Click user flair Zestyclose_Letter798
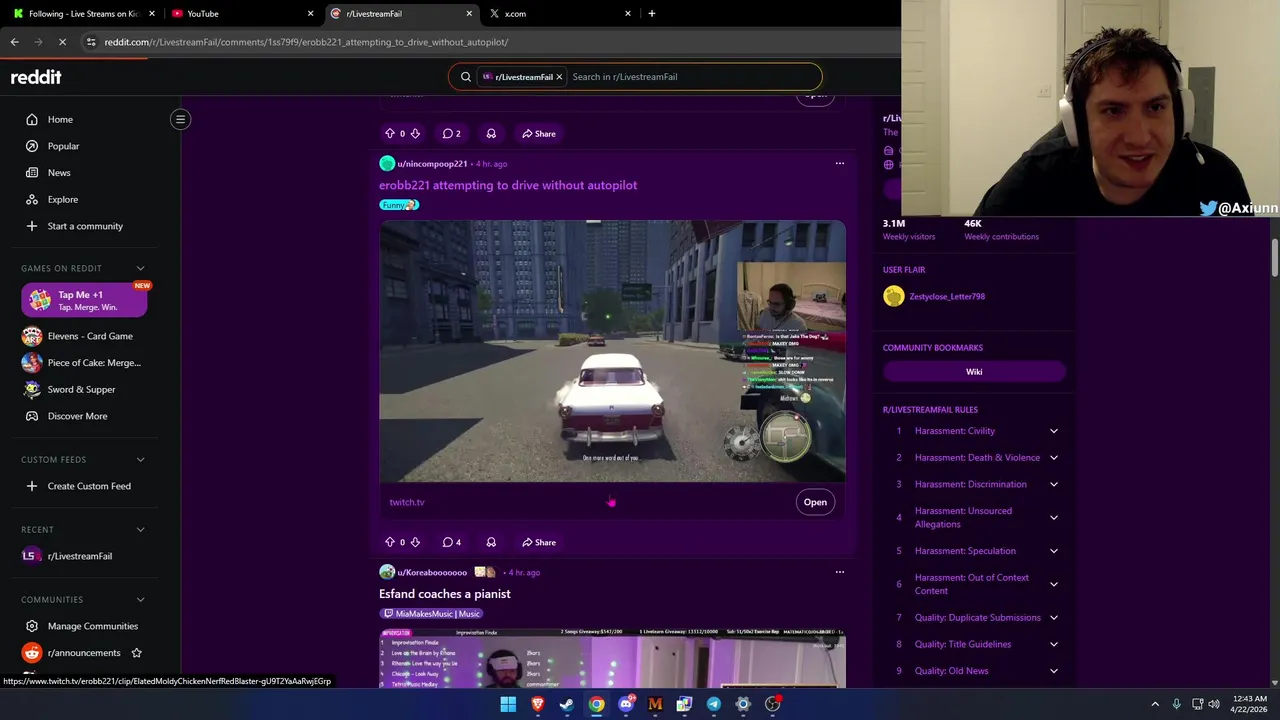 [946, 296]
